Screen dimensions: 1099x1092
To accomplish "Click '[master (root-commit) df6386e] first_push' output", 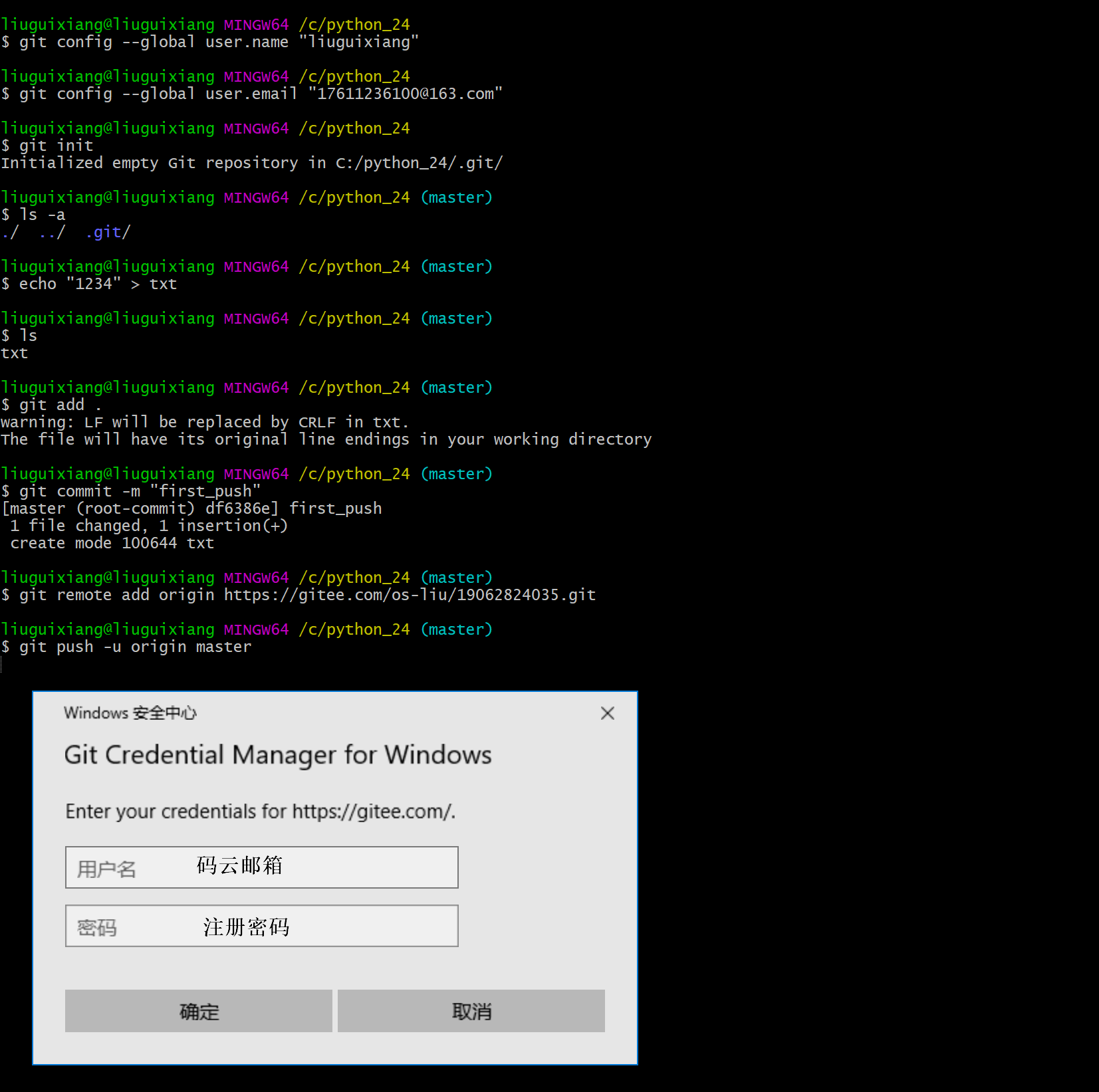I will tap(191, 508).
